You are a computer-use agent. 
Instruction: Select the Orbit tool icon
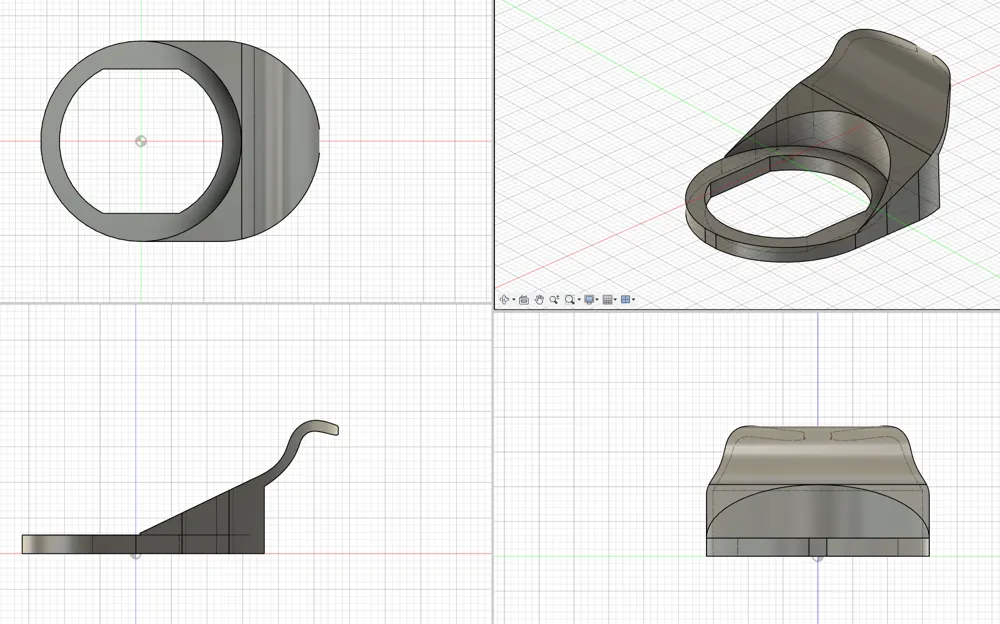pos(505,300)
